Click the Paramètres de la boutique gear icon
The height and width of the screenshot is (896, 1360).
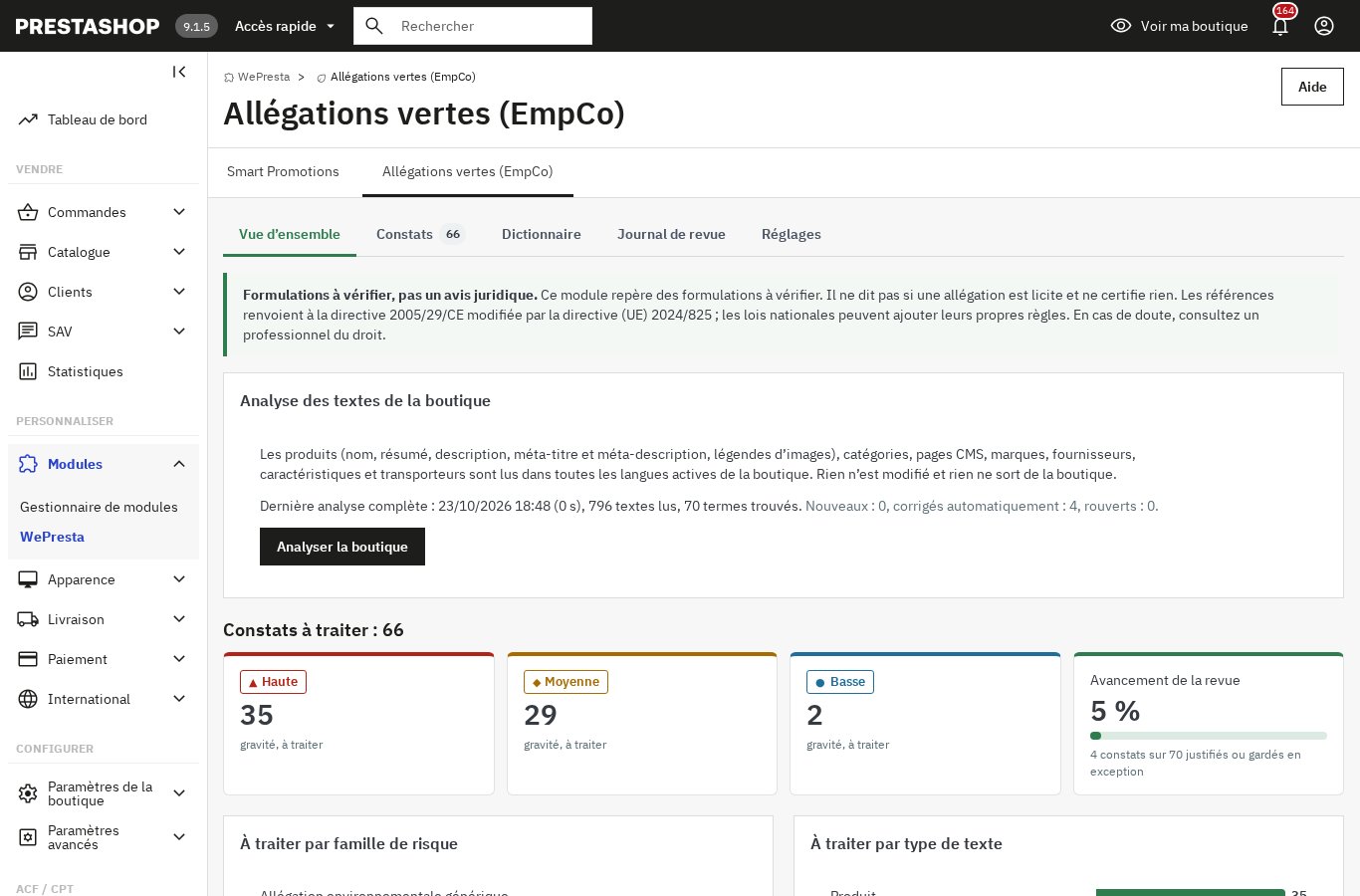tap(28, 793)
